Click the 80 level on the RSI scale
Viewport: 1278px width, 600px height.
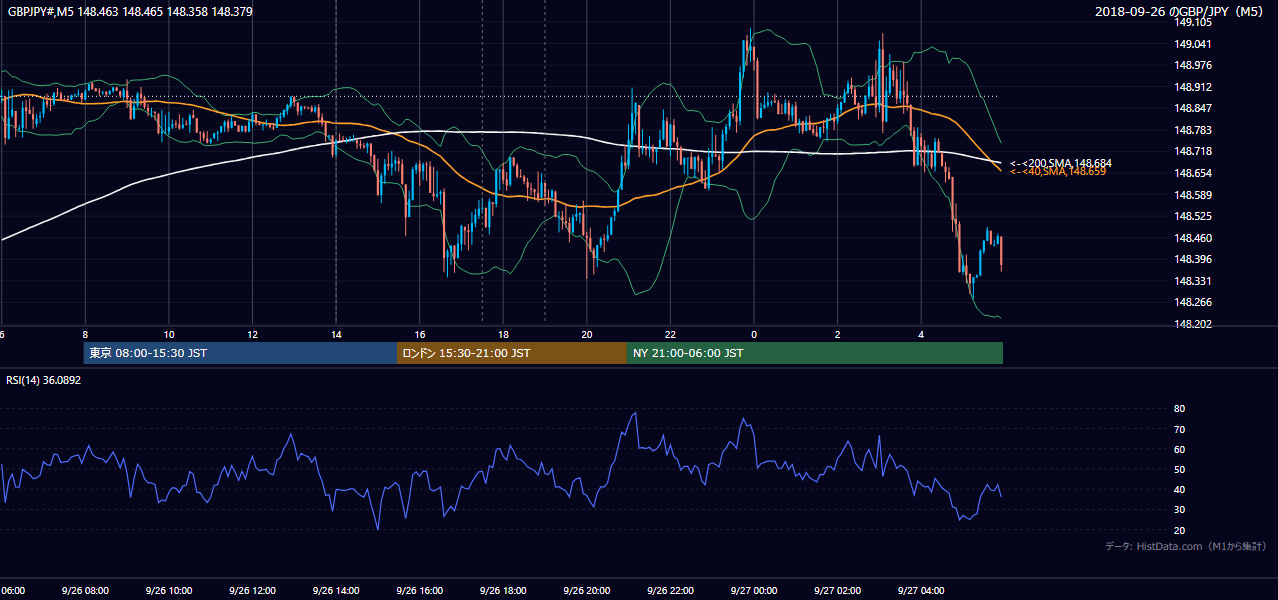tap(1179, 409)
